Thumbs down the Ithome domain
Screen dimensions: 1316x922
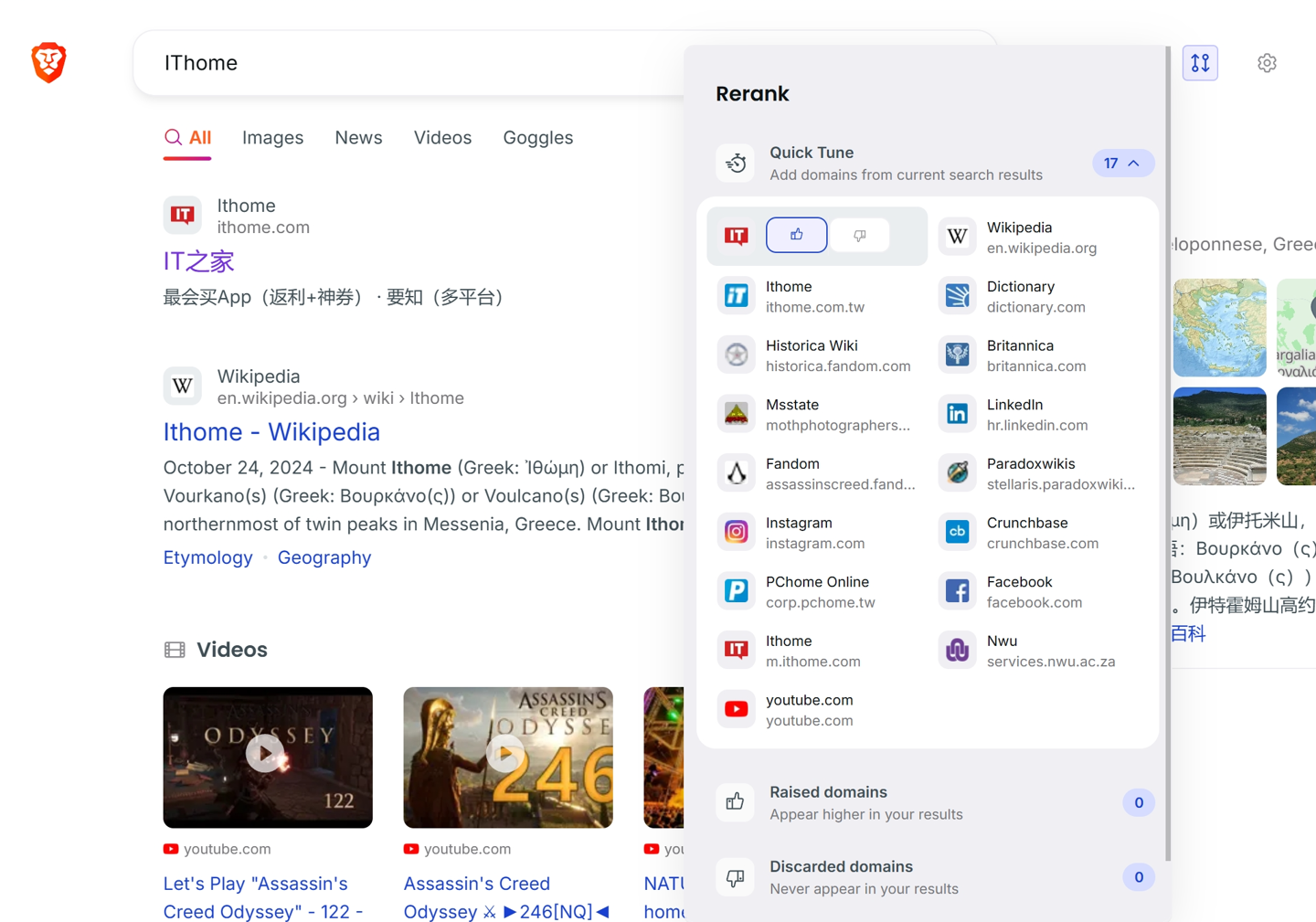pos(858,235)
